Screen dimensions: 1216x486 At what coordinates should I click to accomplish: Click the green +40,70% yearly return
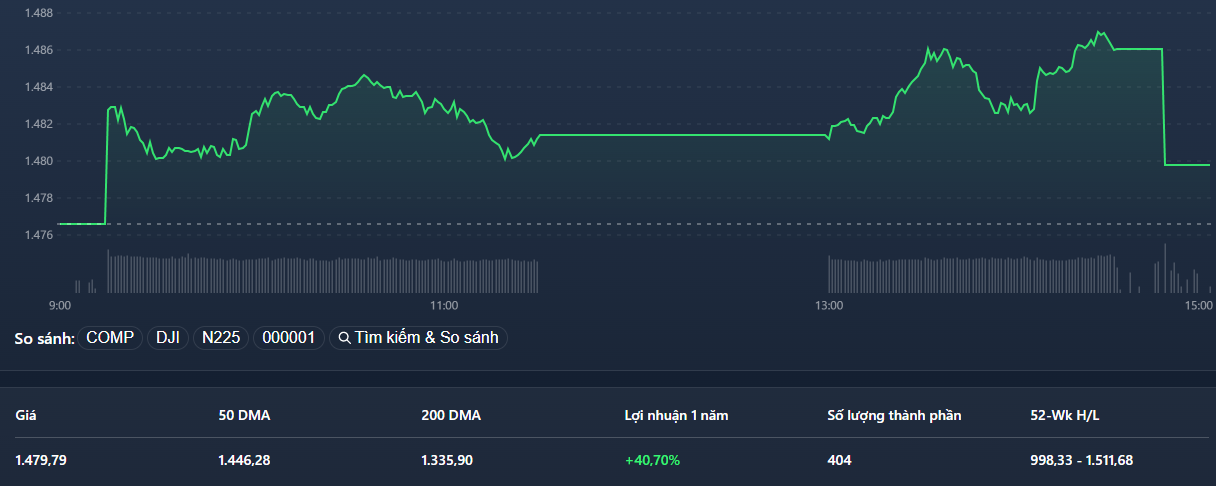pyautogui.click(x=652, y=460)
